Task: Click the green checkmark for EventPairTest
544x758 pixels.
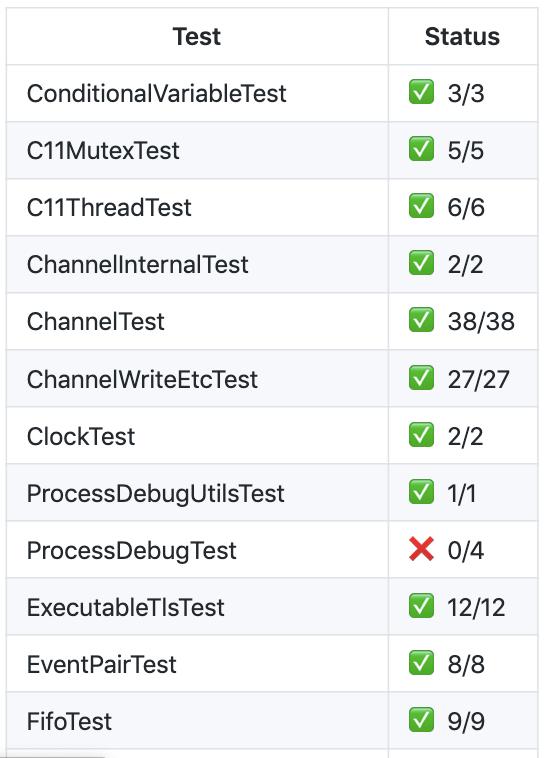Action: click(x=421, y=663)
